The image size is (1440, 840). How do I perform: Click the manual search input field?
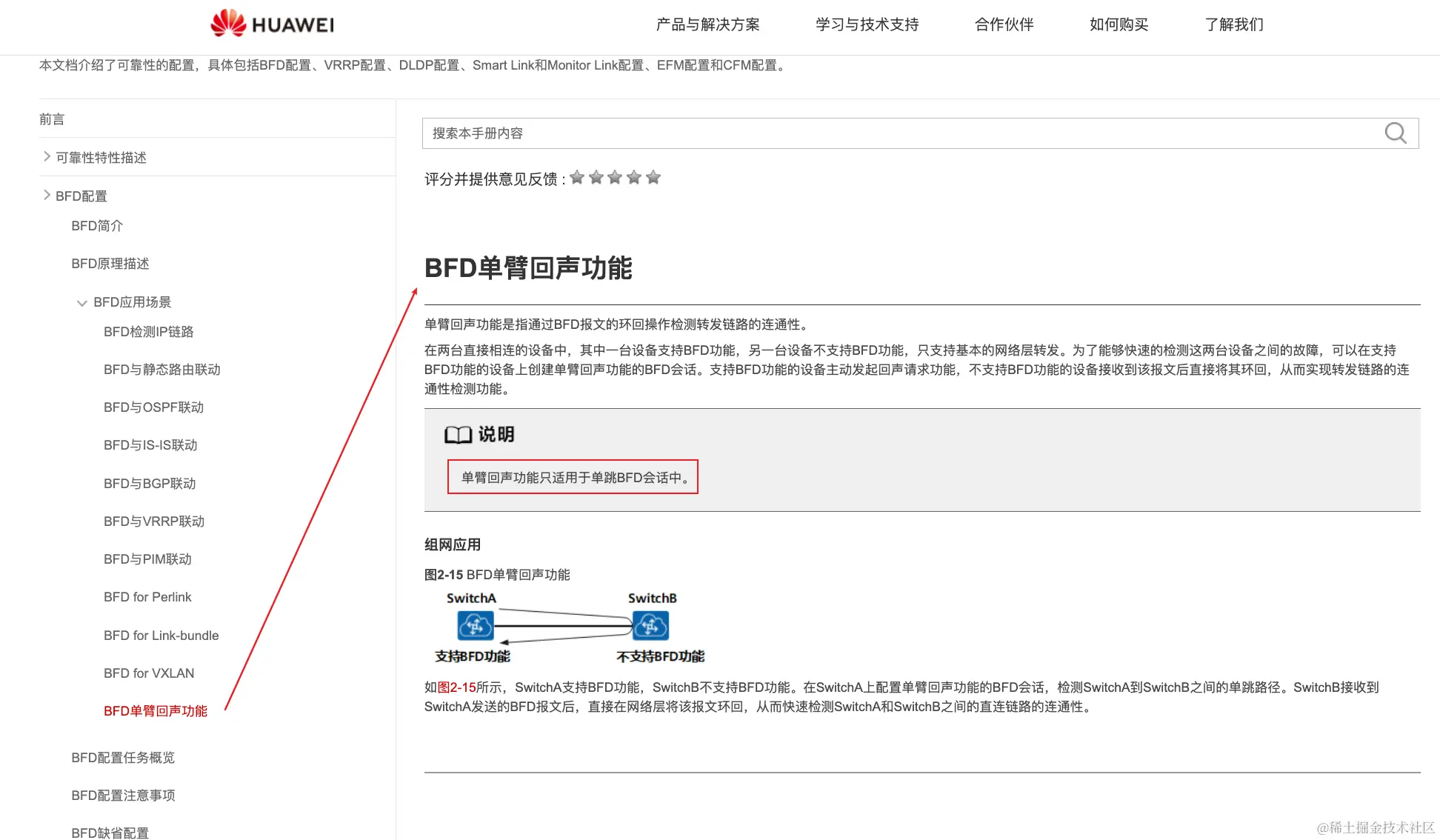[x=889, y=133]
